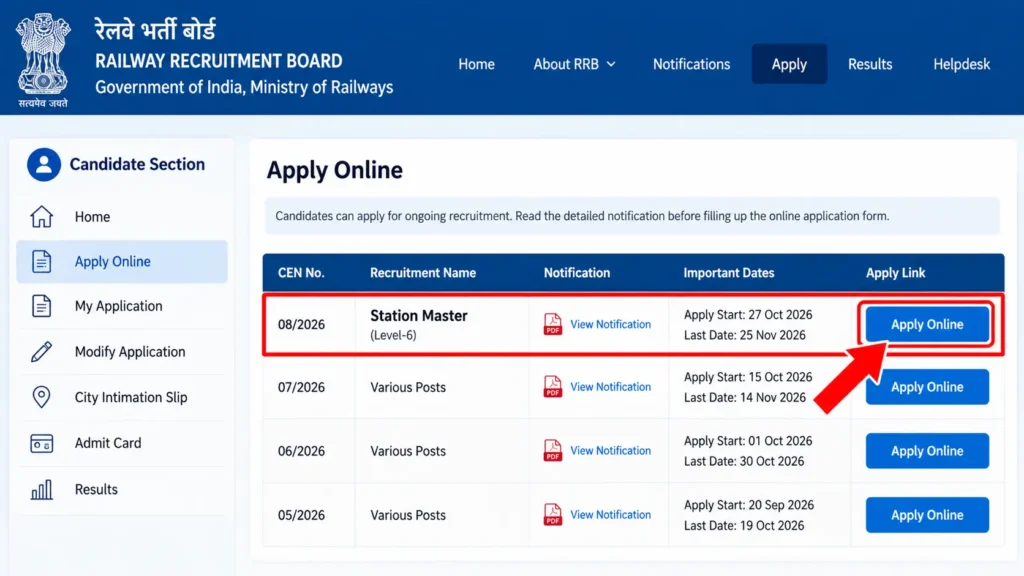This screenshot has width=1024, height=576.
Task: Click the Recruitment Name column header
Action: pyautogui.click(x=423, y=273)
